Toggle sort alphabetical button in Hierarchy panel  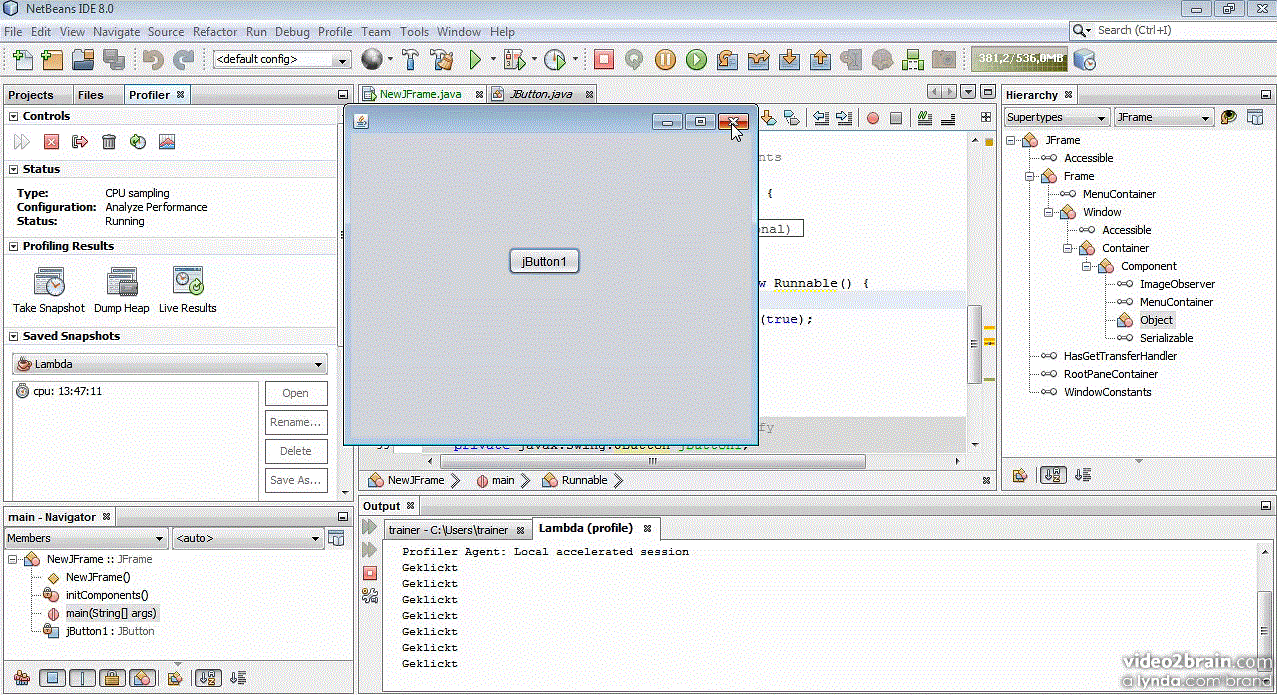click(x=1053, y=475)
